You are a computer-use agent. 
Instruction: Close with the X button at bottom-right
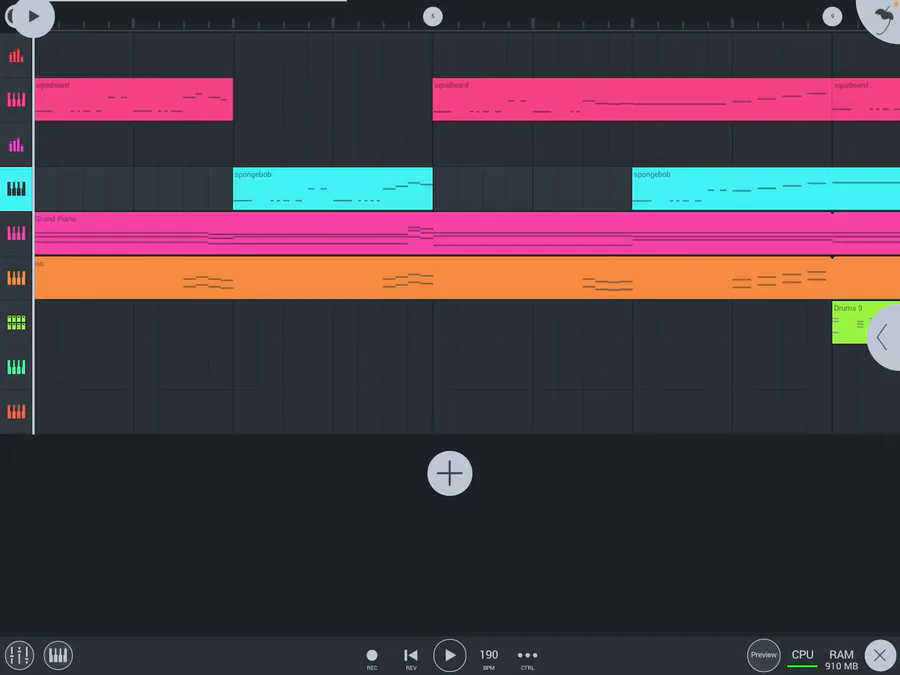(879, 655)
